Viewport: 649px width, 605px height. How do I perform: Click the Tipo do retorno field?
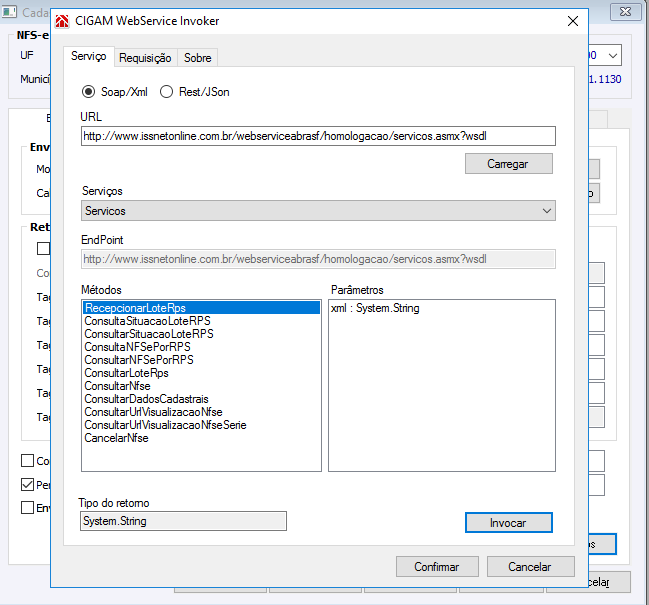(183, 520)
